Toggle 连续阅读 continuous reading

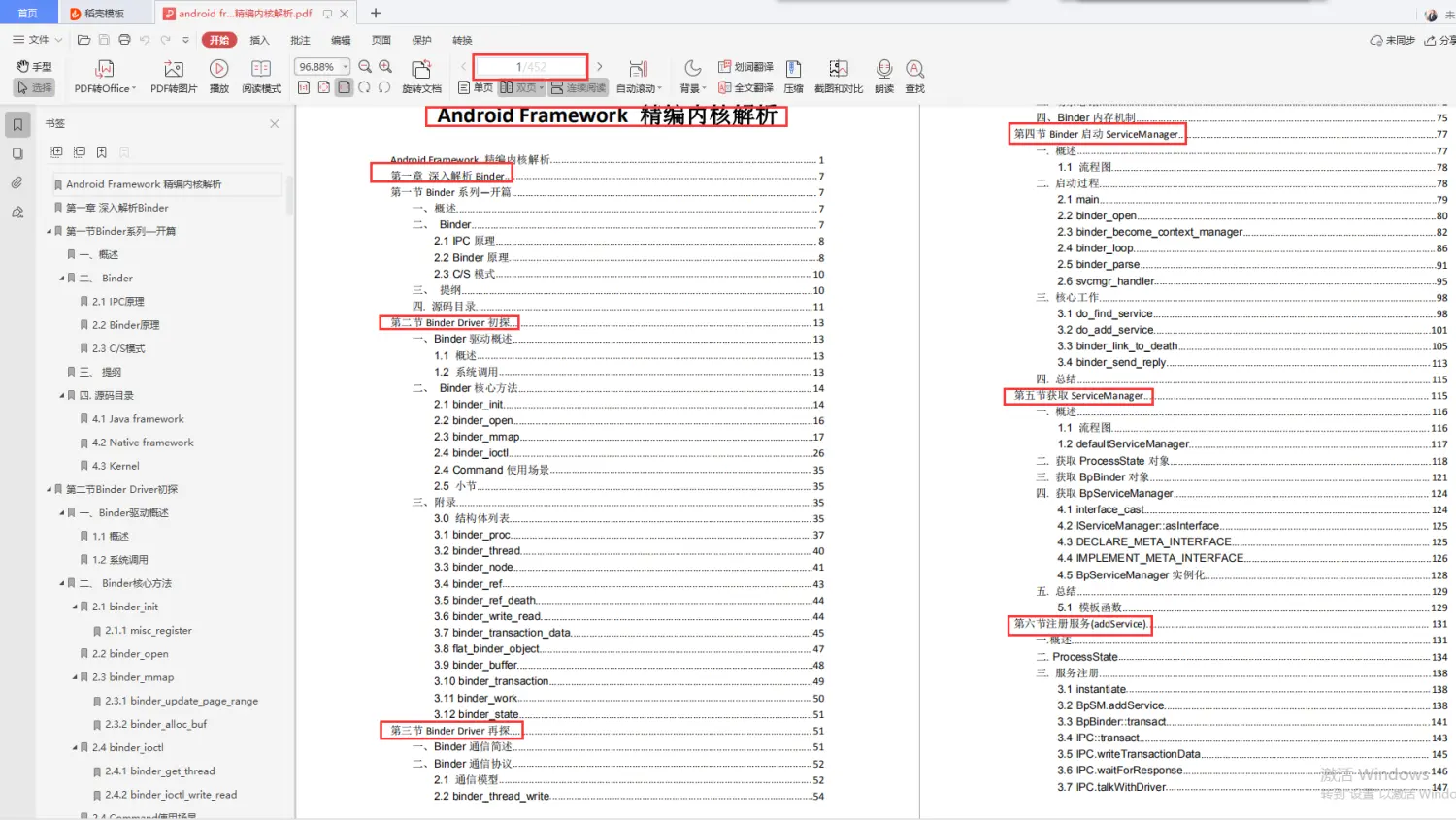point(578,87)
